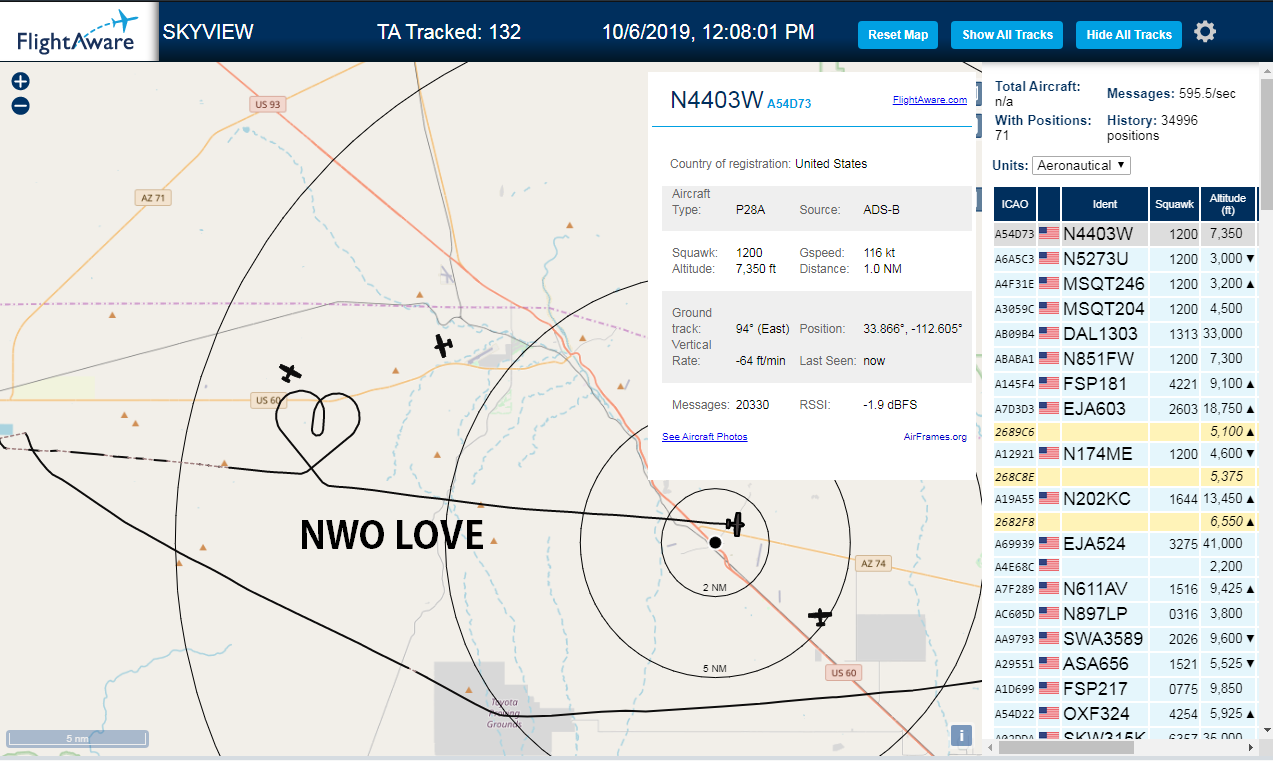1273x761 pixels.
Task: Click the US flag in the MSQT246 row
Action: (1049, 284)
